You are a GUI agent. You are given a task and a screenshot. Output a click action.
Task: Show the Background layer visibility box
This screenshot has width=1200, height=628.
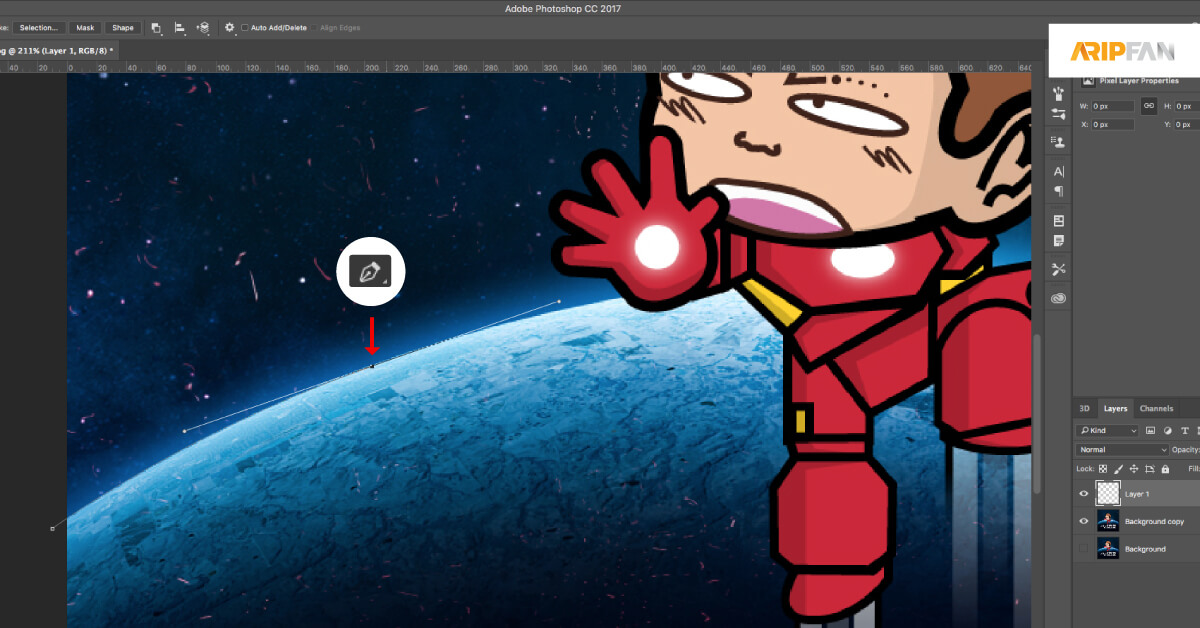pyautogui.click(x=1084, y=549)
